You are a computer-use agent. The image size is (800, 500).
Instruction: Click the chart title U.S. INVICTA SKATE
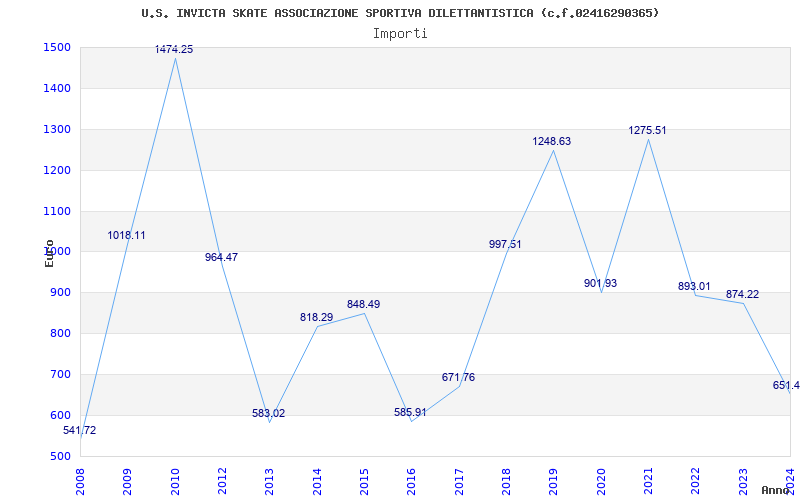pyautogui.click(x=400, y=13)
